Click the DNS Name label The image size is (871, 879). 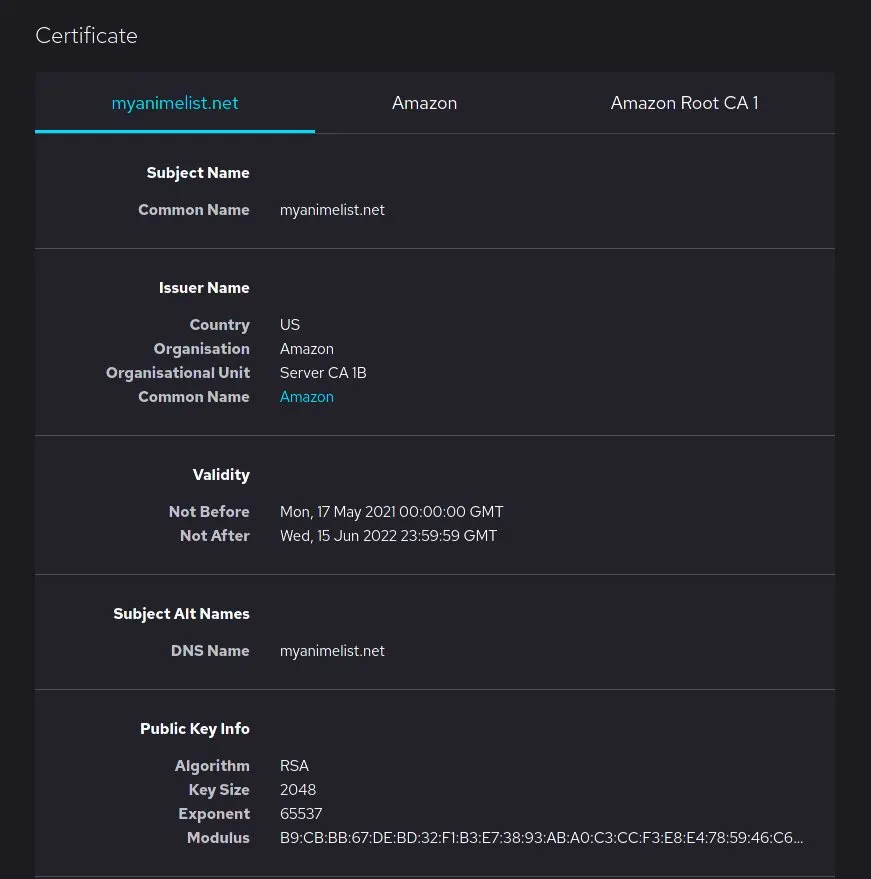click(x=210, y=651)
